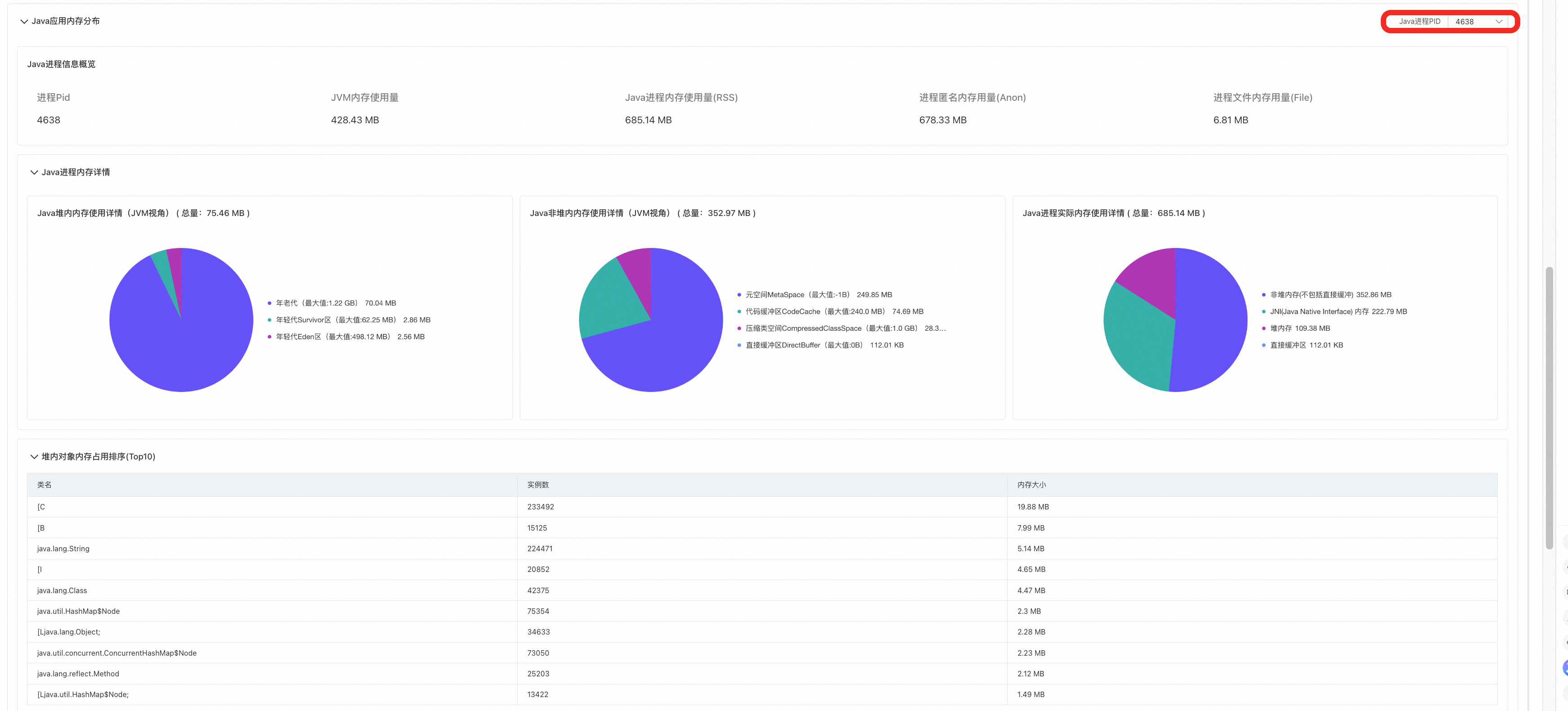Viewport: 1568px width, 711px height.
Task: Select the java.lang.String table row
Action: tap(762, 549)
